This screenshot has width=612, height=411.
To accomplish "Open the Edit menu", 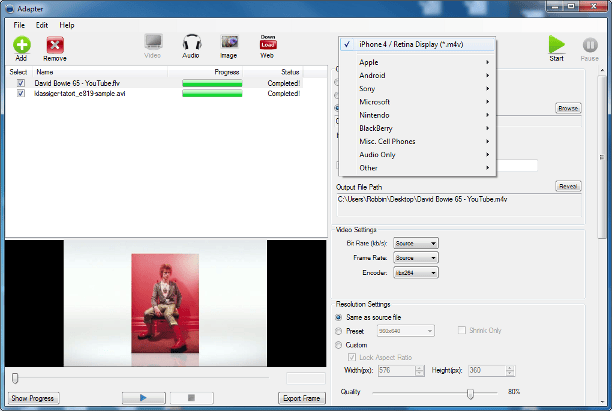I will point(42,25).
